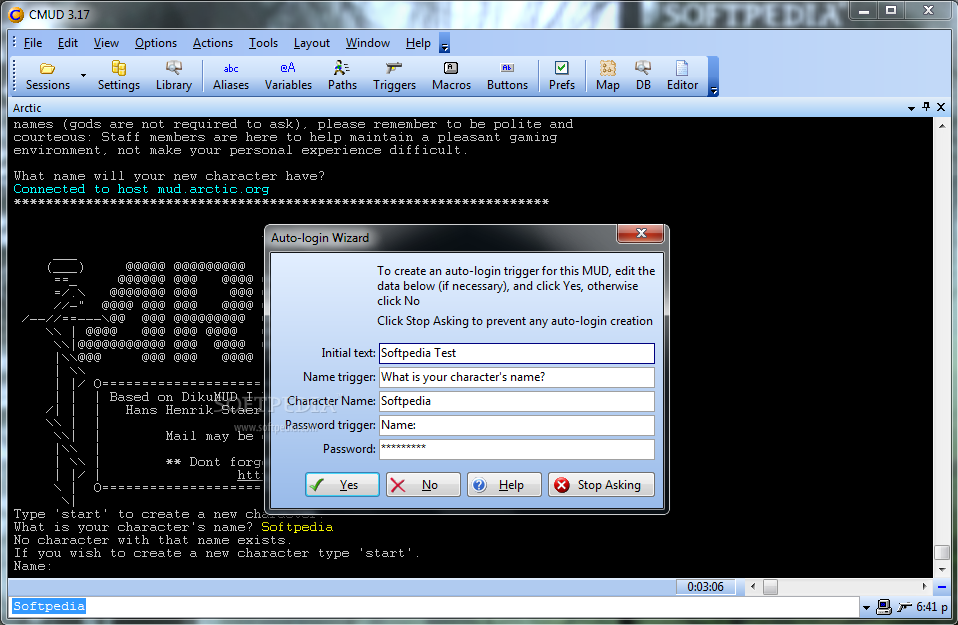Click the vertical scrollbar thumb
Image resolution: width=958 pixels, height=625 pixels.
942,552
